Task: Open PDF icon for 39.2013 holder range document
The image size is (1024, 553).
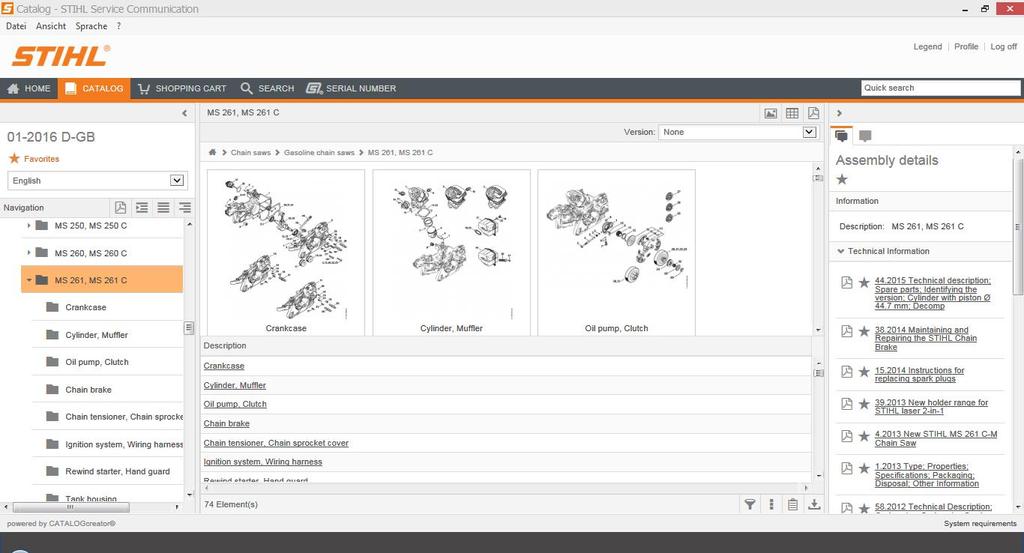Action: [846, 403]
